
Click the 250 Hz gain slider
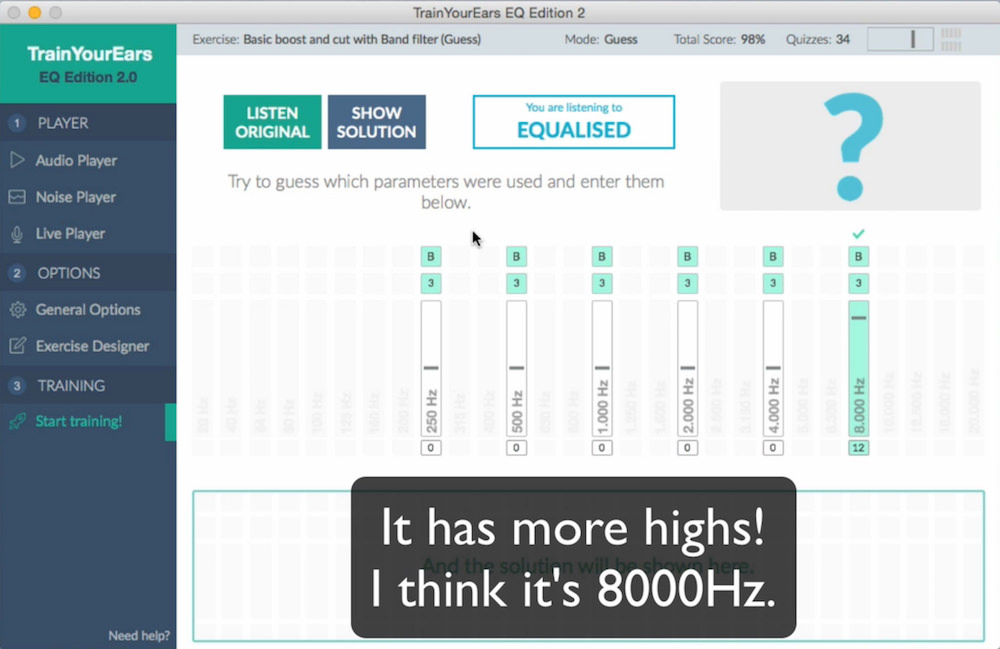430,368
